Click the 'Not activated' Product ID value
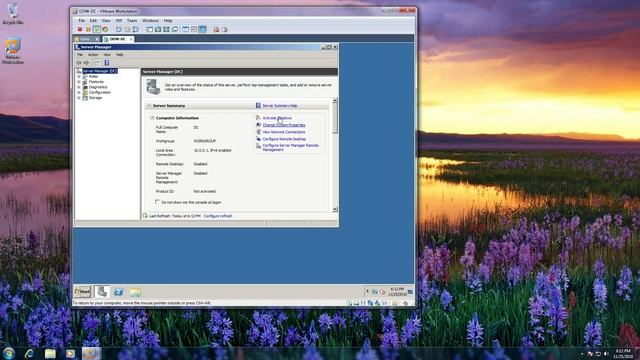This screenshot has height=360, width=640. 204,191
